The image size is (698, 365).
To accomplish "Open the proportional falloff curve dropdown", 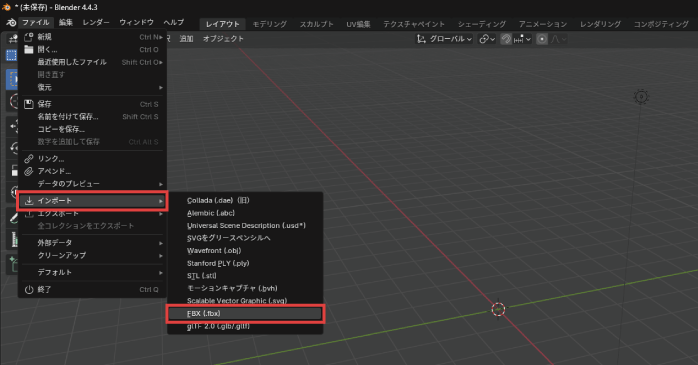I will tap(558, 39).
